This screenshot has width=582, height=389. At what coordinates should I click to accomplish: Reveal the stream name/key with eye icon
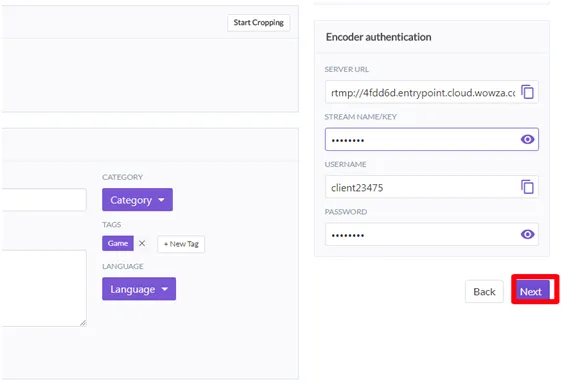(x=527, y=139)
